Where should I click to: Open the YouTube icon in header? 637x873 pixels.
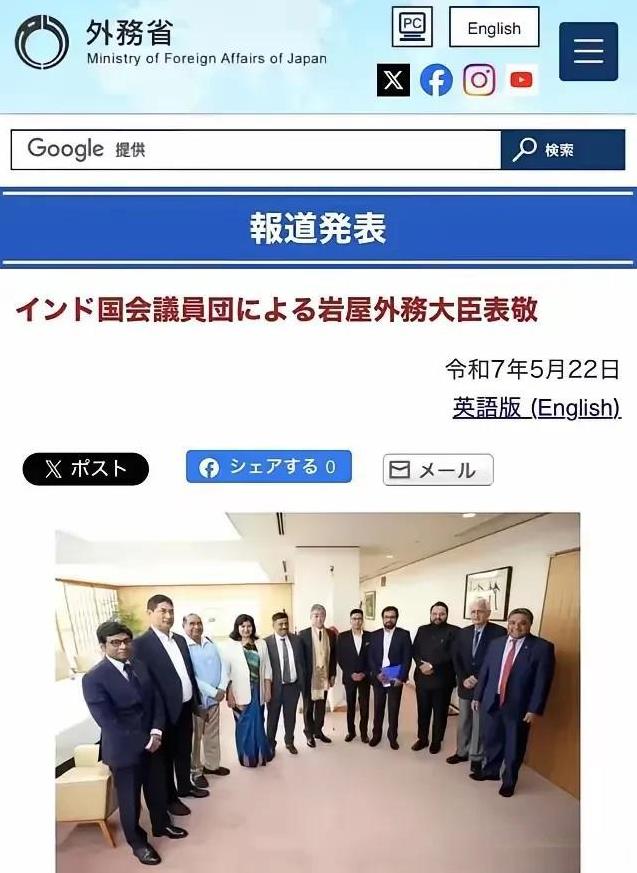point(521,80)
